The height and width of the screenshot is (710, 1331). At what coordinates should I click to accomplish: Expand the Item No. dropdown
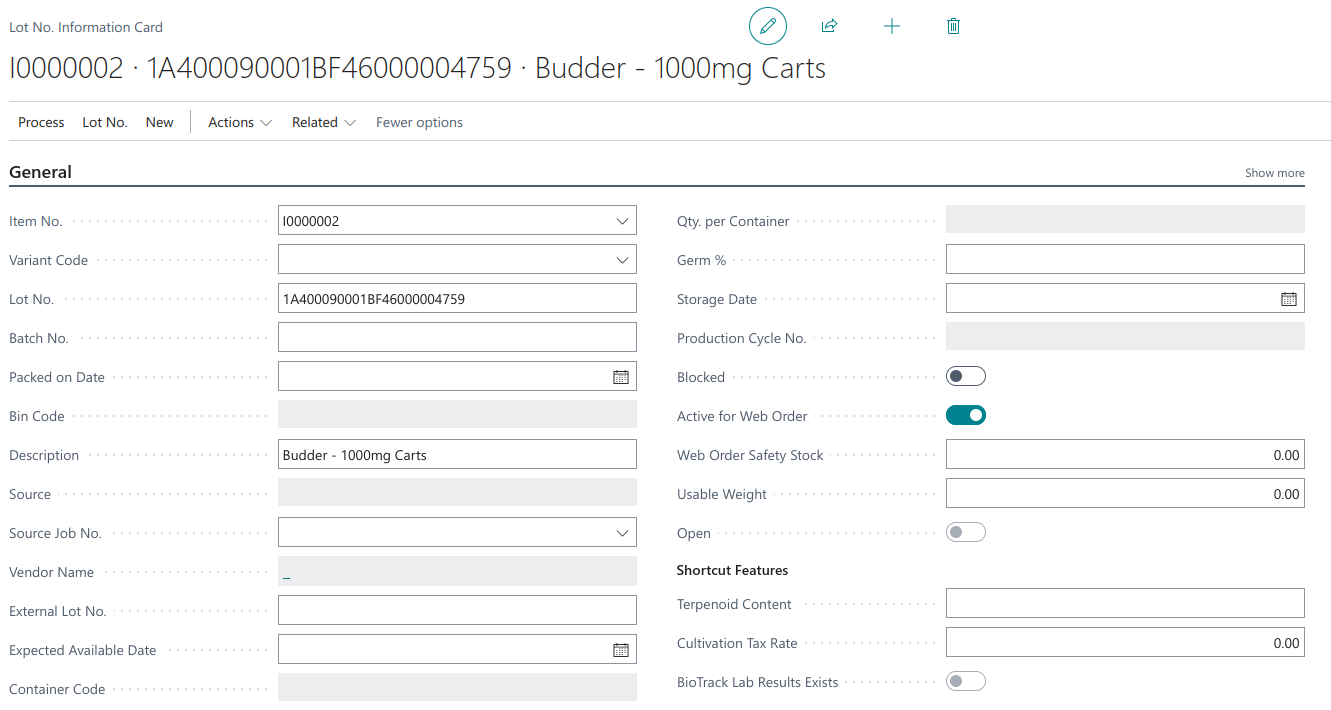pyautogui.click(x=621, y=221)
